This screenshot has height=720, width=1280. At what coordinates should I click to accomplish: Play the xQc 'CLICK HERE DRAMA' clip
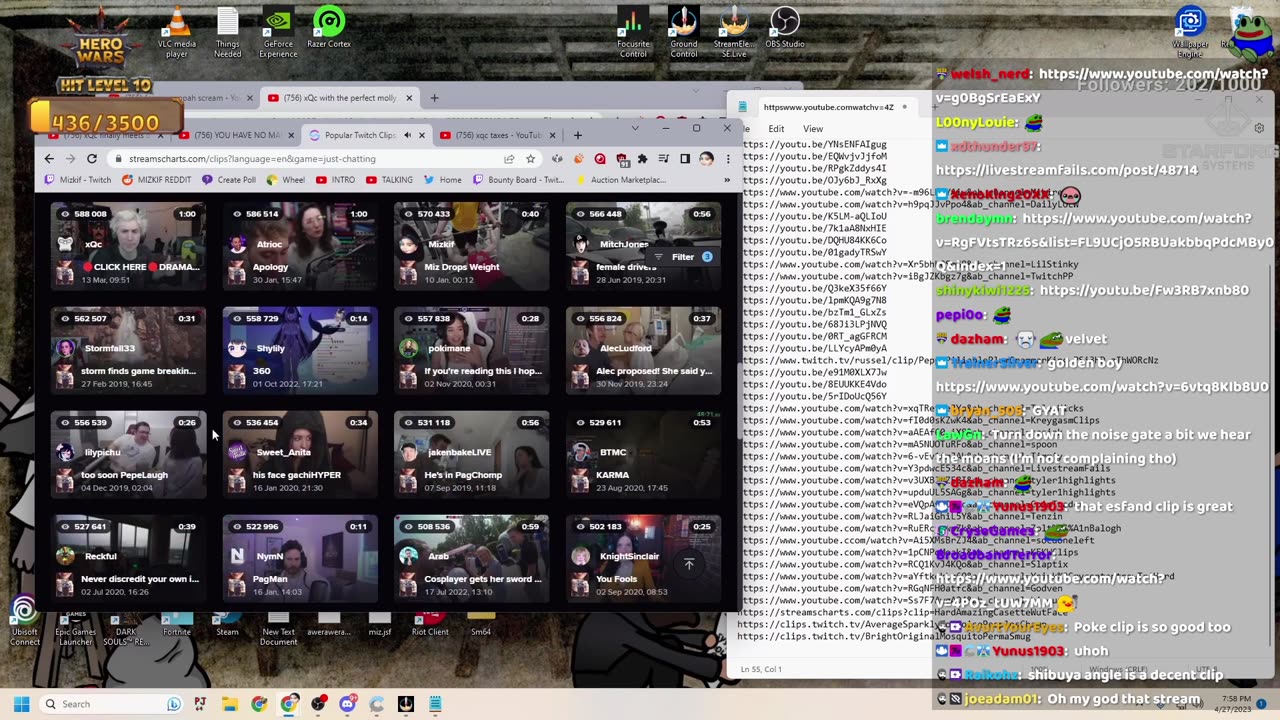click(x=128, y=246)
